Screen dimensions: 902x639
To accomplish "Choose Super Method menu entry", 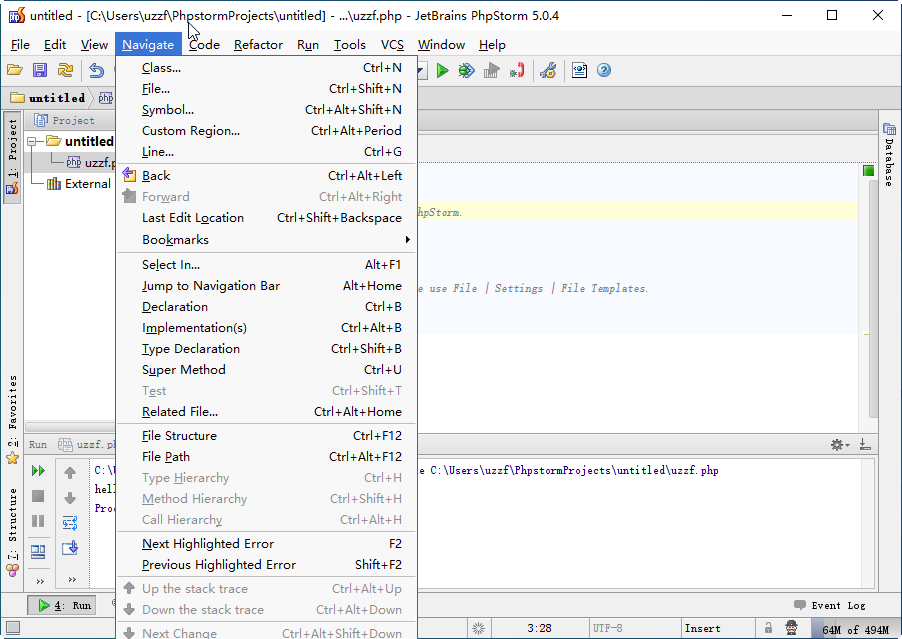I will 267,370.
